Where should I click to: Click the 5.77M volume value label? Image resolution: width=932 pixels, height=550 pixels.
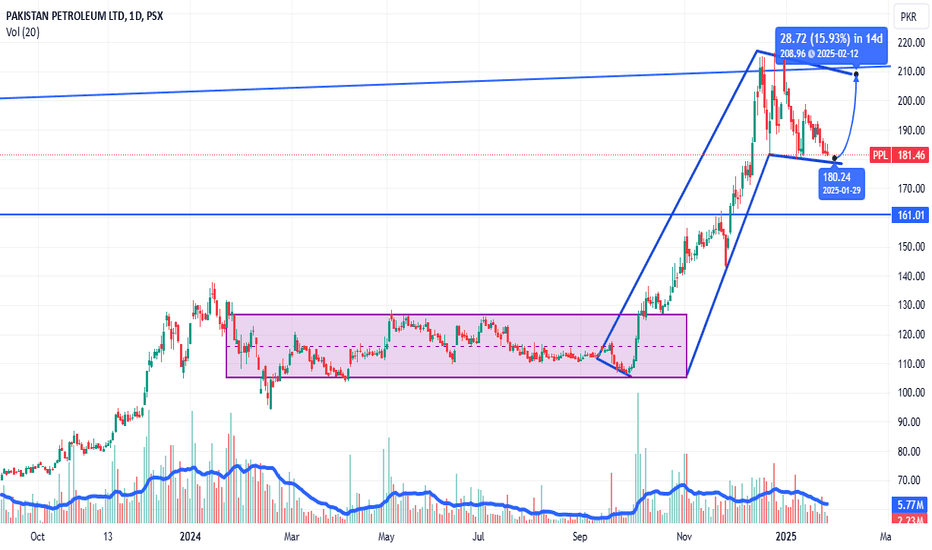click(910, 505)
